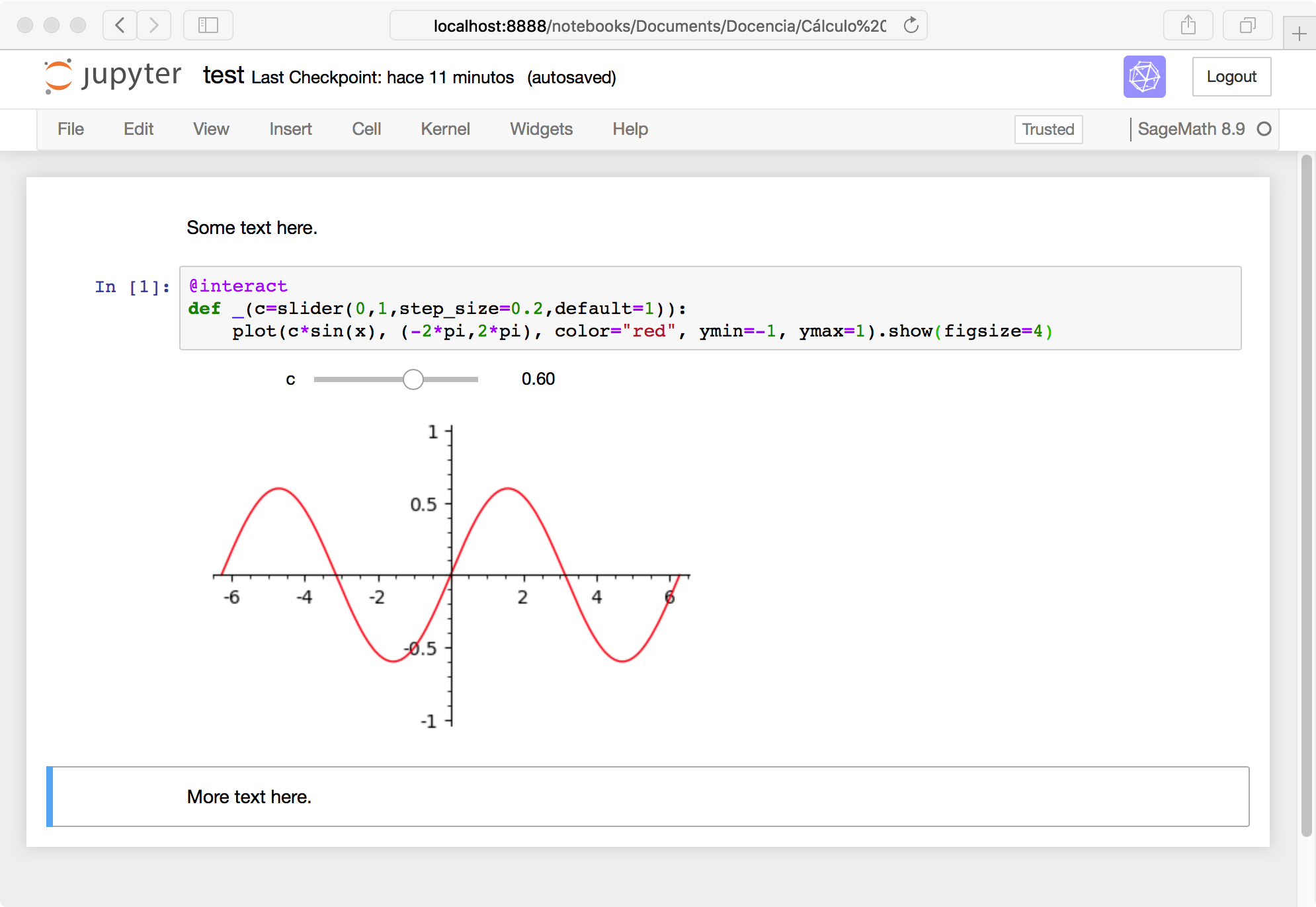
Task: Reload the page with refresh icon
Action: point(911,26)
